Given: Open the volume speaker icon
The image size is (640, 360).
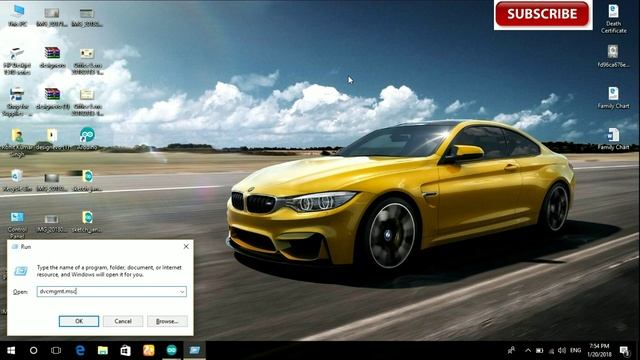Looking at the screenshot, I should coord(562,350).
